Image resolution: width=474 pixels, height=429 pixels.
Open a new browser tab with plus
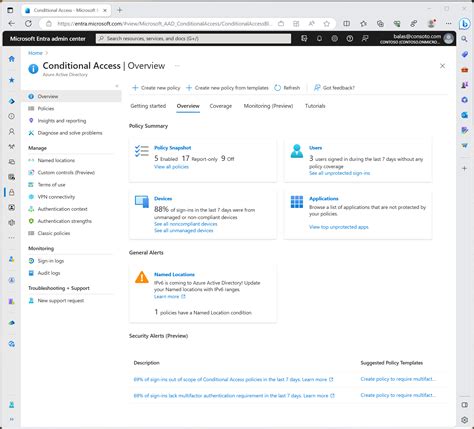click(120, 10)
